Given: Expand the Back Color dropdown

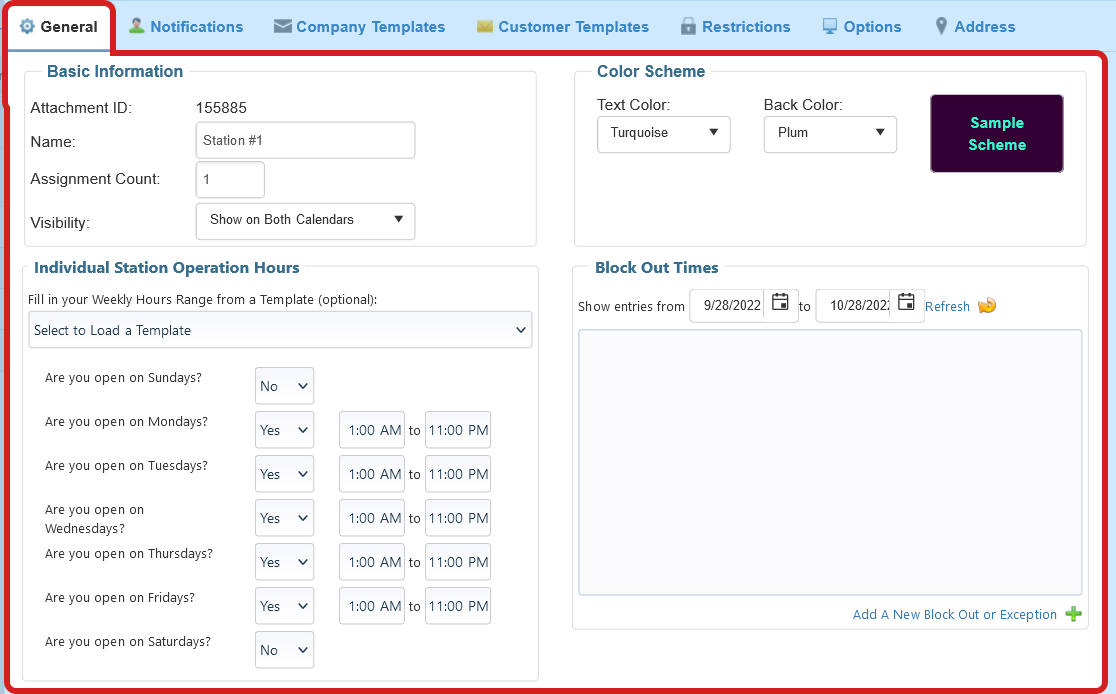Looking at the screenshot, I should (x=830, y=133).
